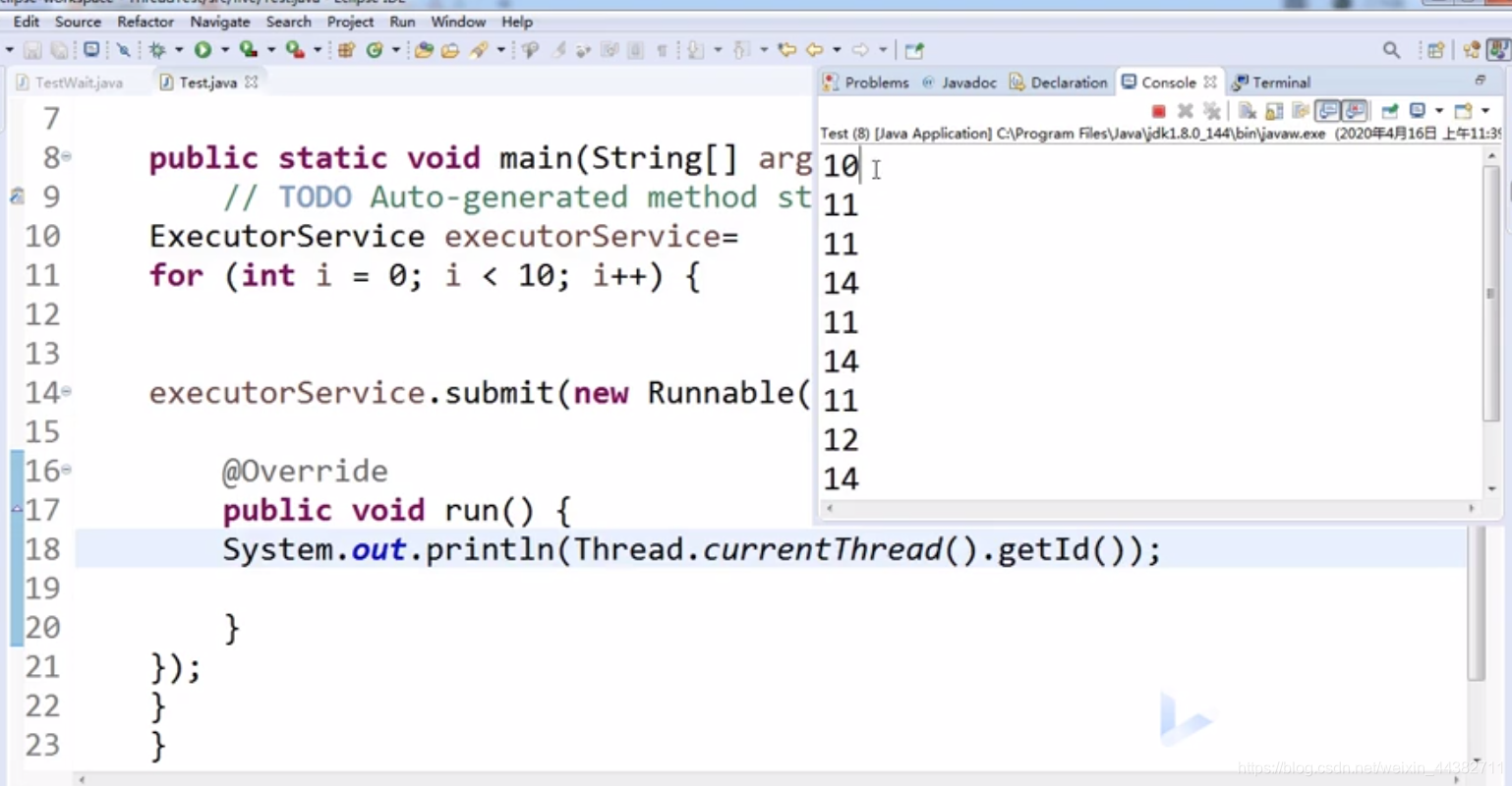Open the Project menu
This screenshot has width=1512, height=786.
(x=350, y=22)
